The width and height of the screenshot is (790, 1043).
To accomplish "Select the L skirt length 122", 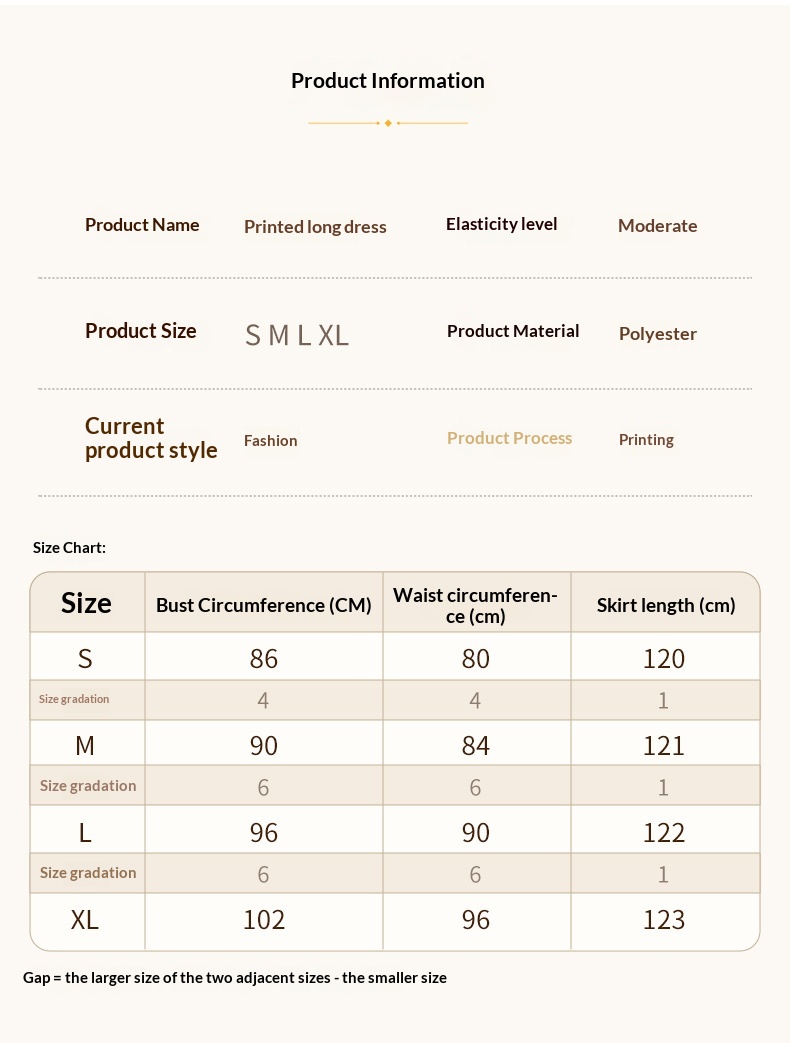I will coord(664,833).
